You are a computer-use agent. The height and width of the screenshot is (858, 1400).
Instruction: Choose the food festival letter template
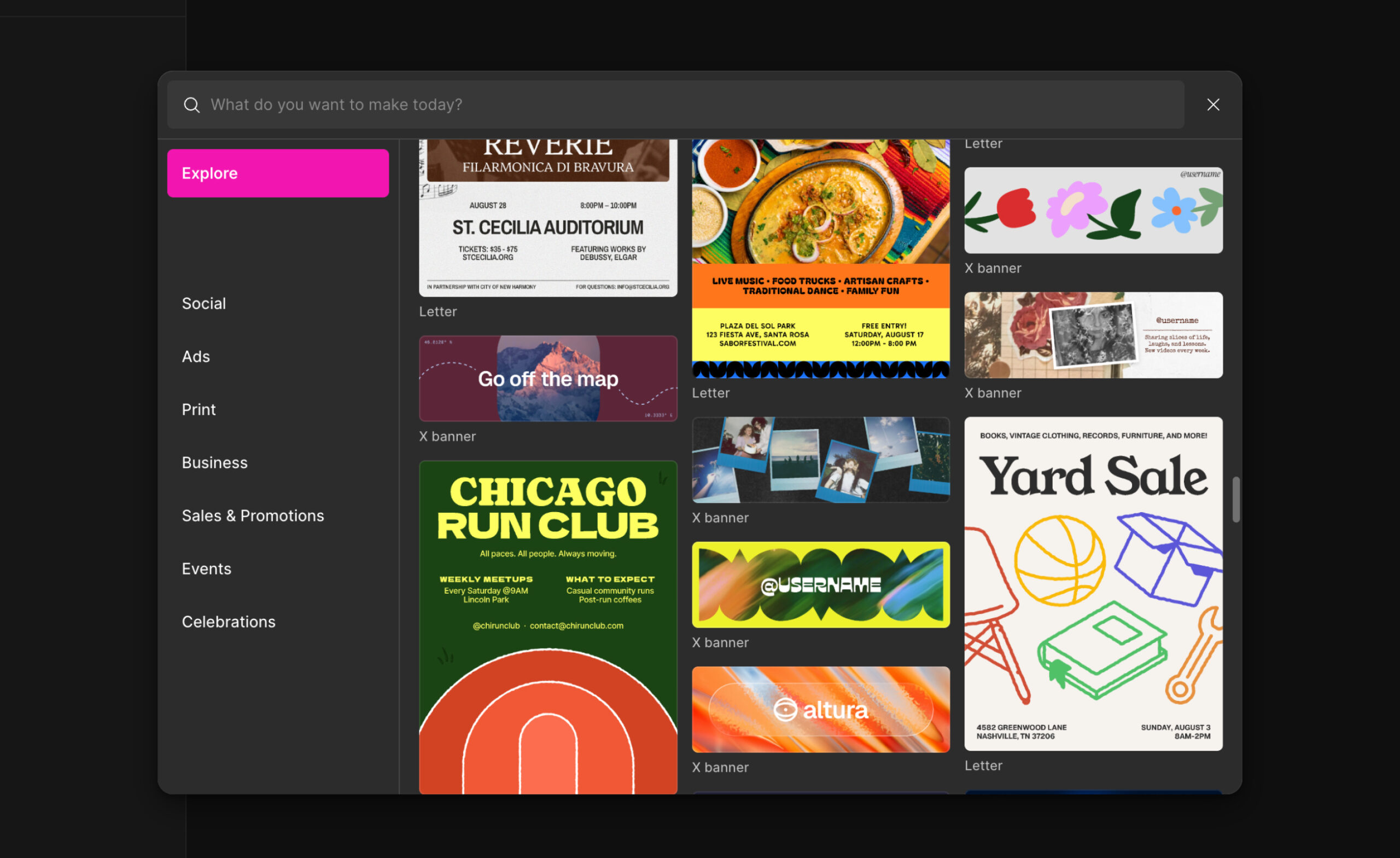pyautogui.click(x=820, y=259)
